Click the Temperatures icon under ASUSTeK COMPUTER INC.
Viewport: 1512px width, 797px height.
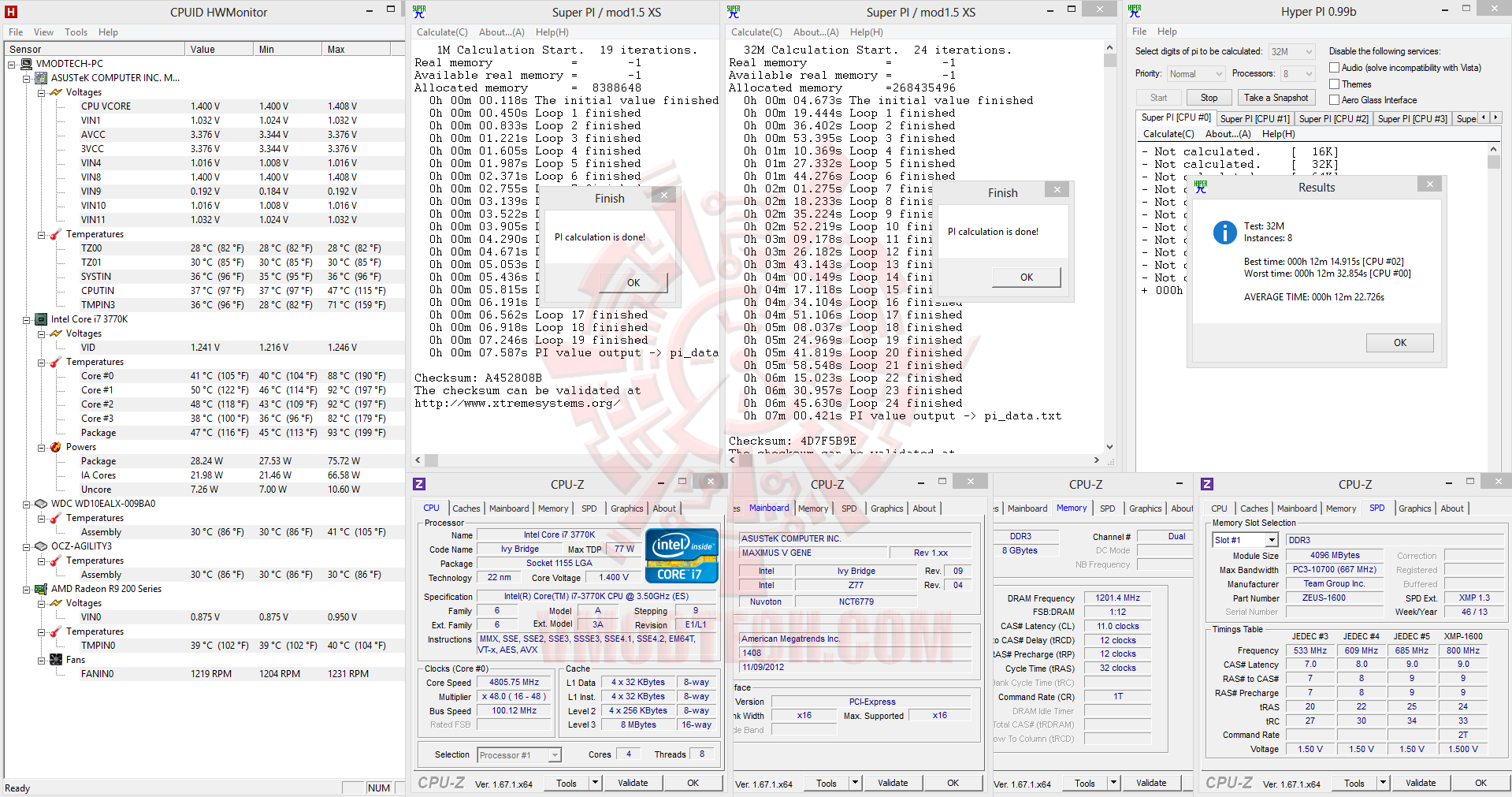pyautogui.click(x=56, y=234)
